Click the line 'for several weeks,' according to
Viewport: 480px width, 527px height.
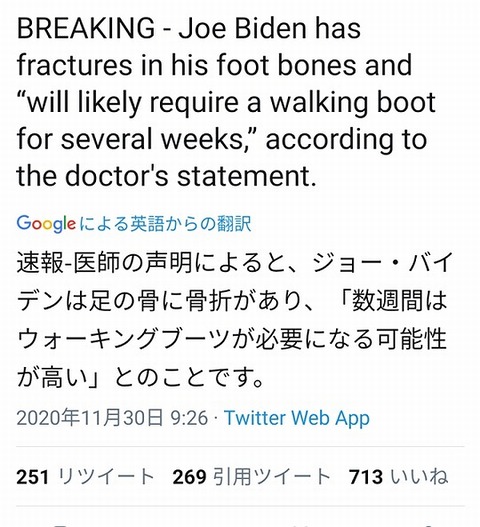click(x=222, y=140)
